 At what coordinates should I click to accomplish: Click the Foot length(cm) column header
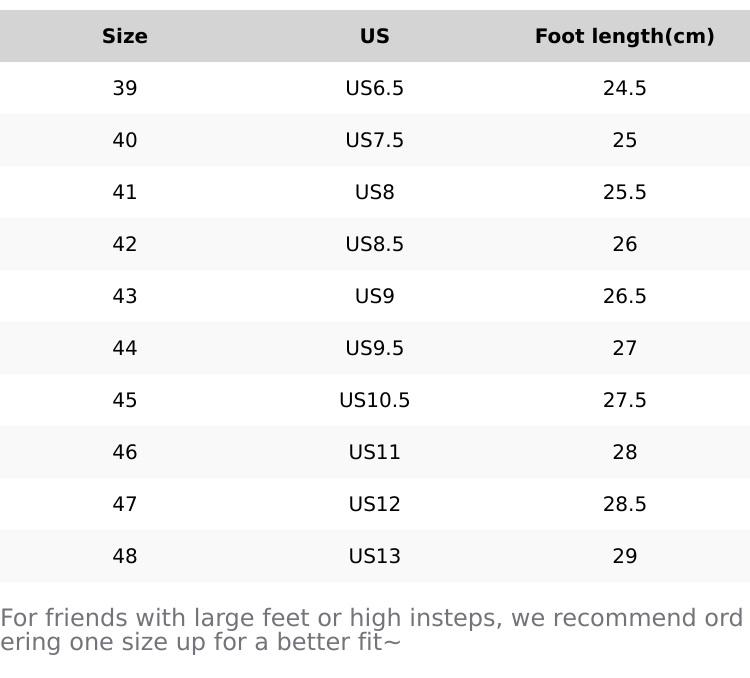coord(624,37)
